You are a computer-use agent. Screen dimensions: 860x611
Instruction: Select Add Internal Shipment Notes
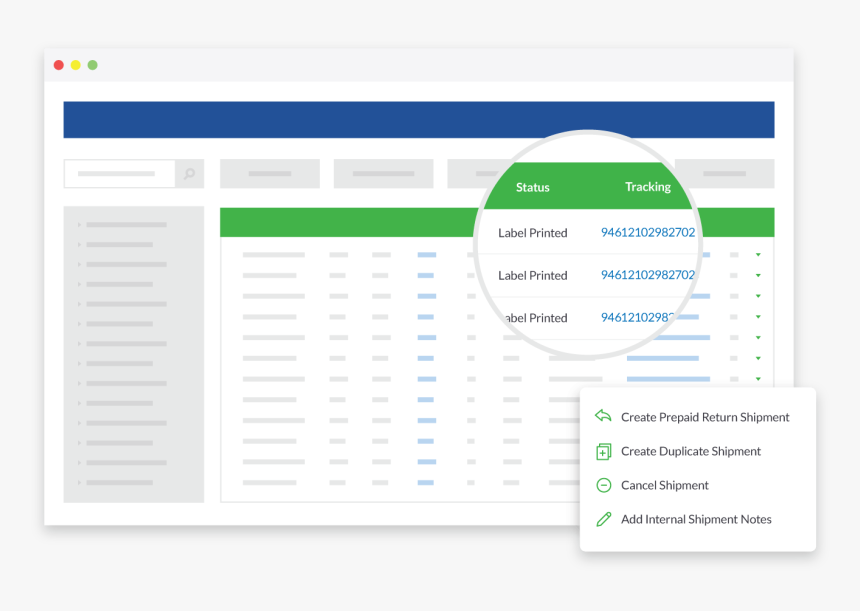pyautogui.click(x=696, y=519)
